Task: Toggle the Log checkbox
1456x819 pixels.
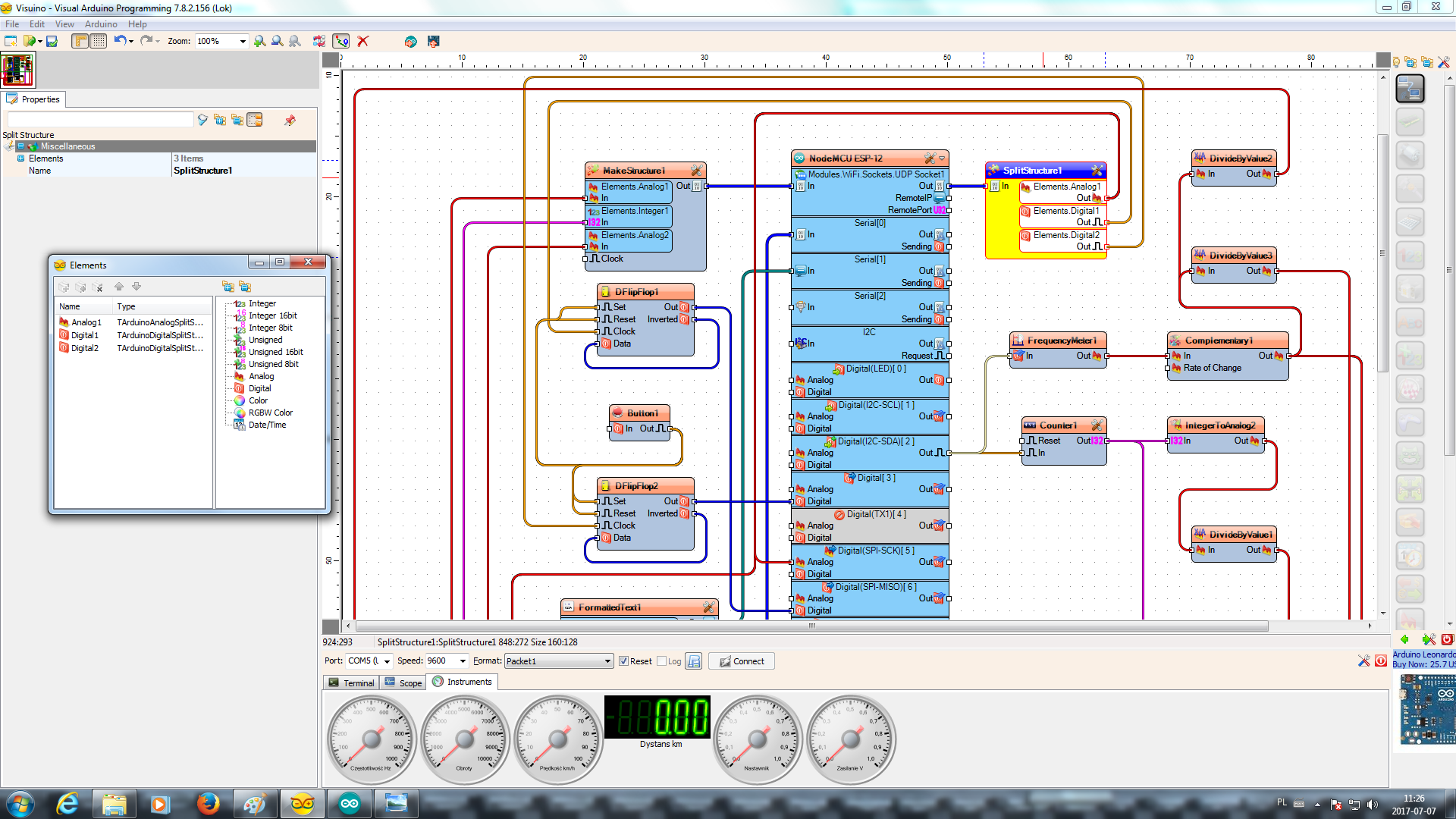Action: tap(661, 661)
